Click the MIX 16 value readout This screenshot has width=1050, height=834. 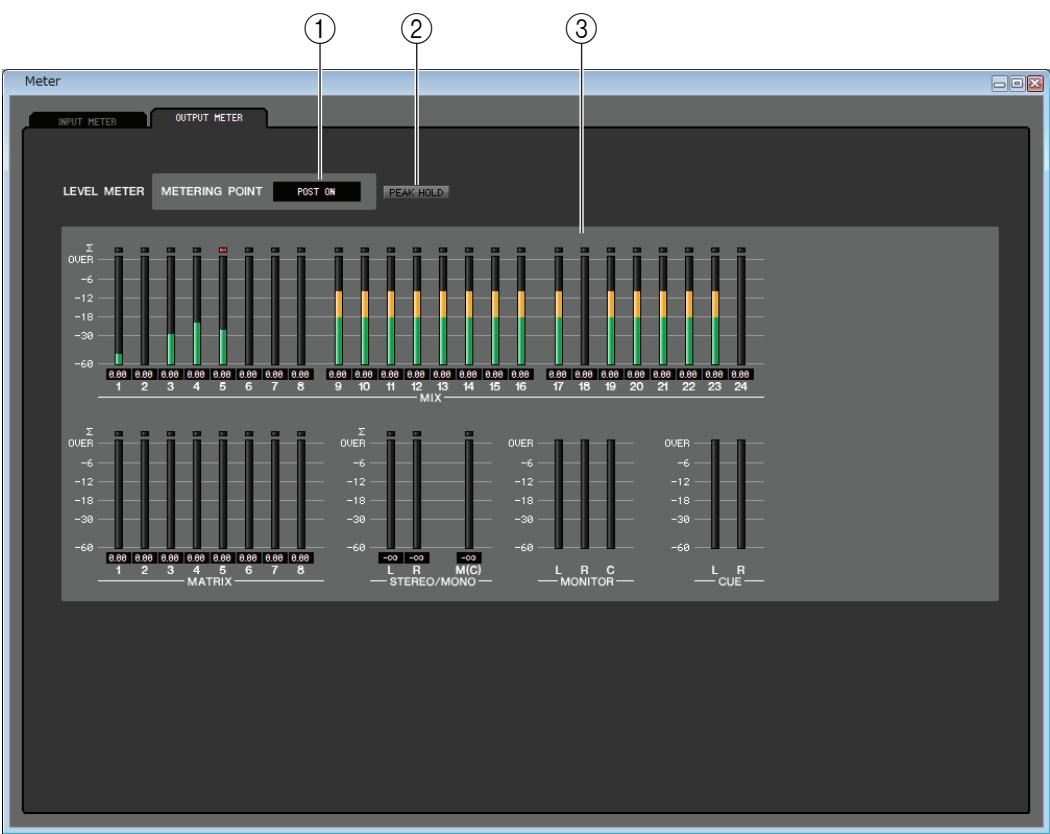coord(520,374)
